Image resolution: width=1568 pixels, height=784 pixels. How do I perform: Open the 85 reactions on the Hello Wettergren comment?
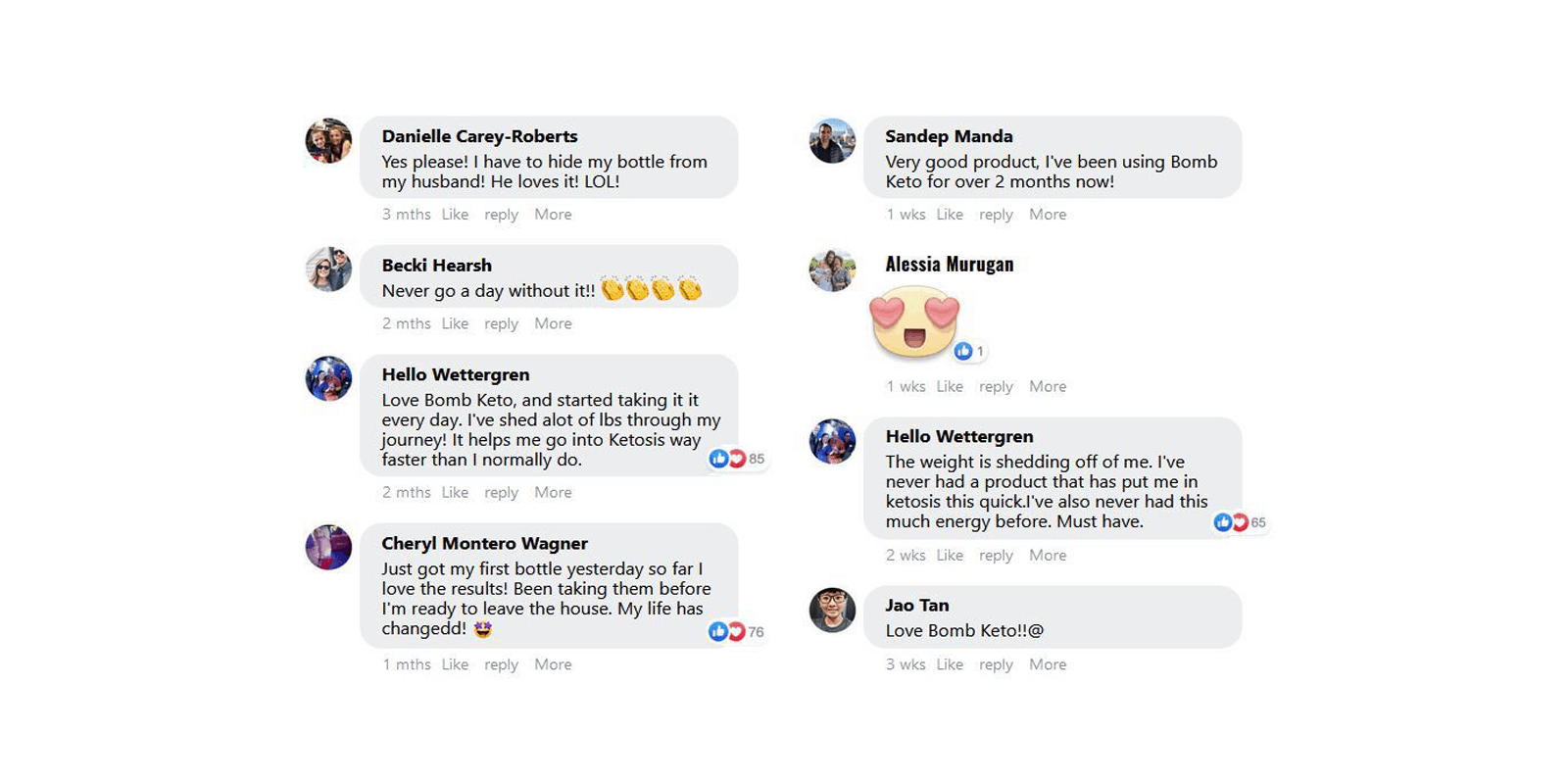[x=737, y=459]
